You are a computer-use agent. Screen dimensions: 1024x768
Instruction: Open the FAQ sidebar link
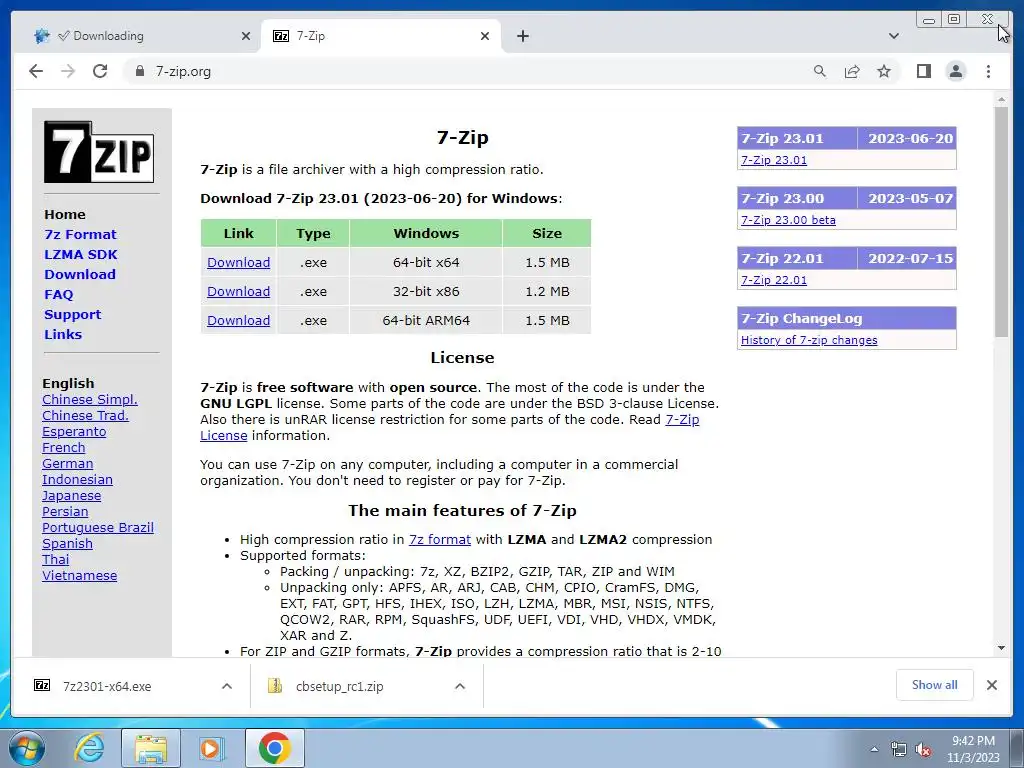tap(59, 295)
